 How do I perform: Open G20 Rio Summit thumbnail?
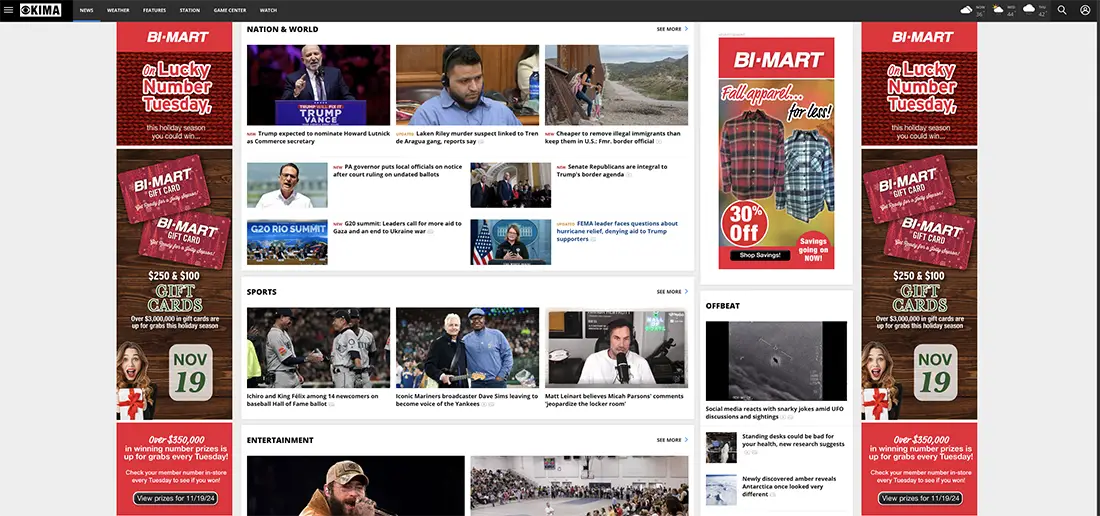(x=287, y=242)
